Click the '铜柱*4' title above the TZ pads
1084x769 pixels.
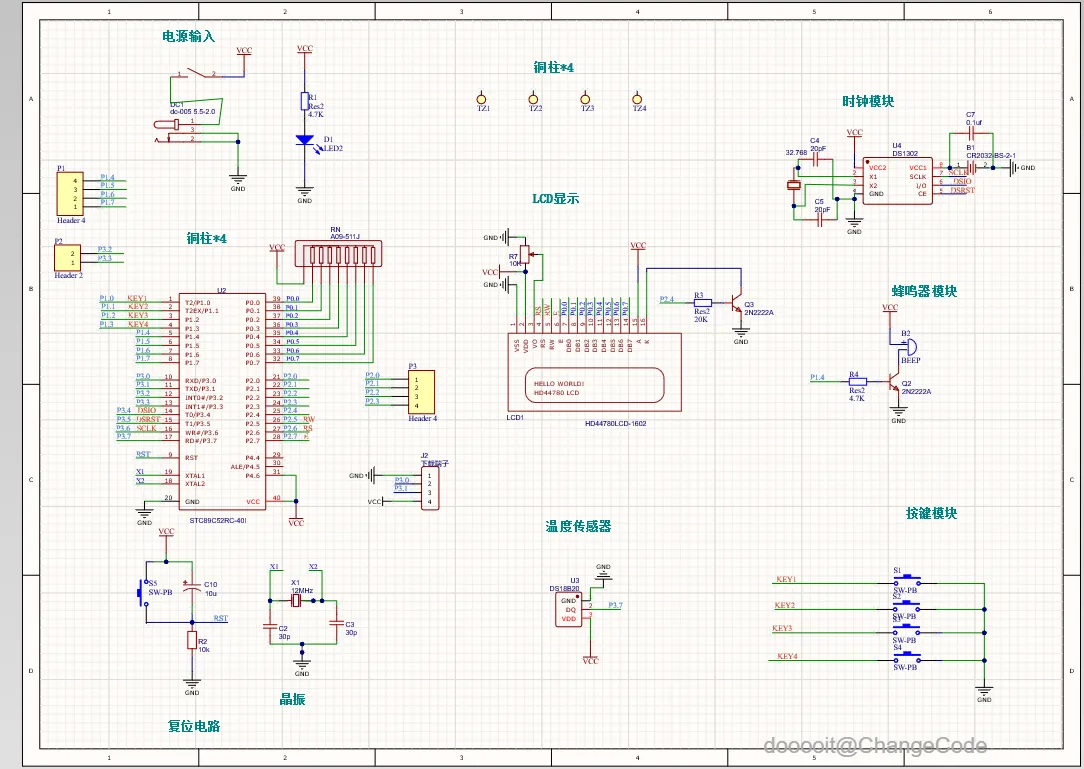554,67
